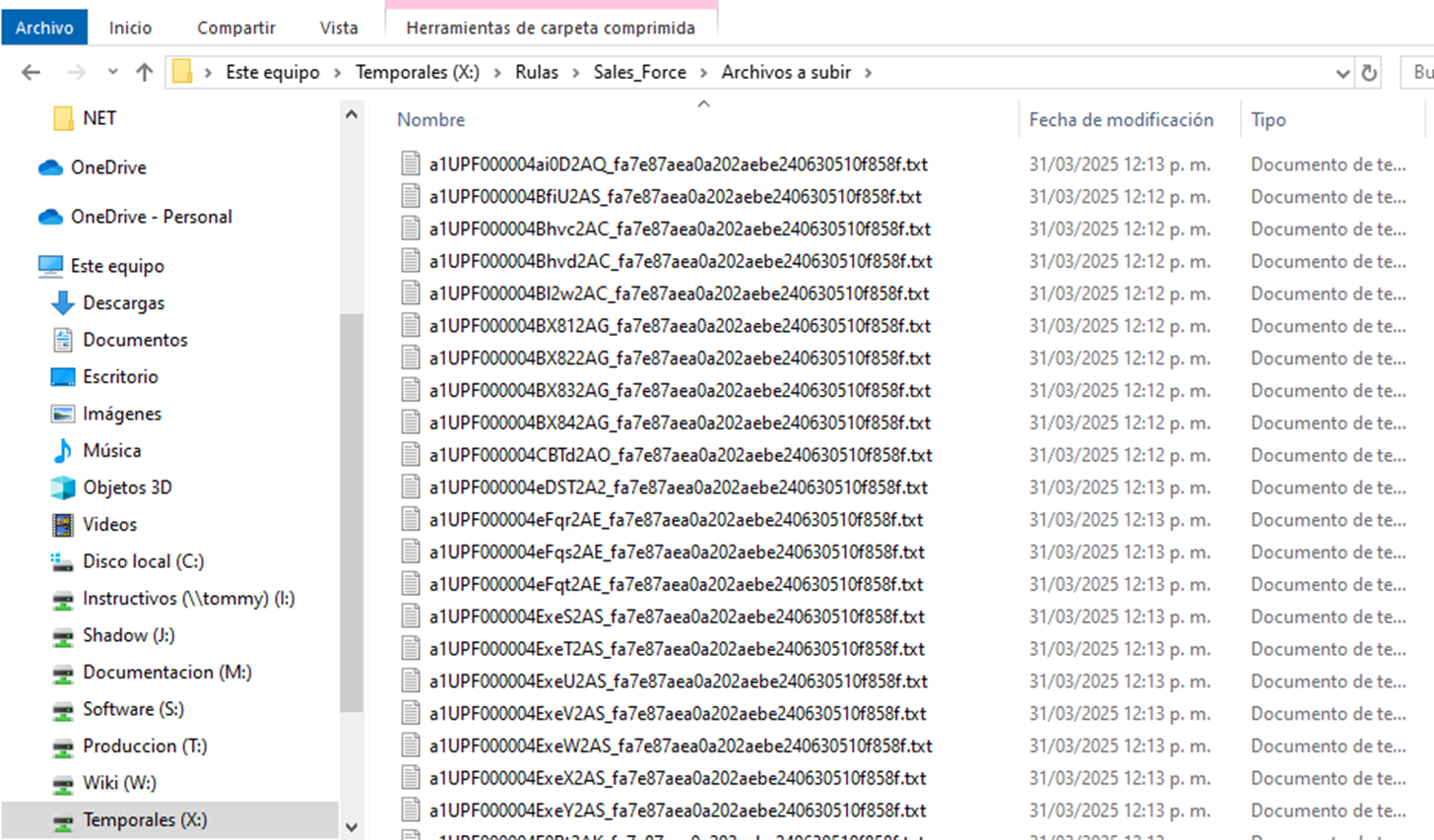
Task: Click the Documentacion (M:) drive icon
Action: (x=63, y=673)
